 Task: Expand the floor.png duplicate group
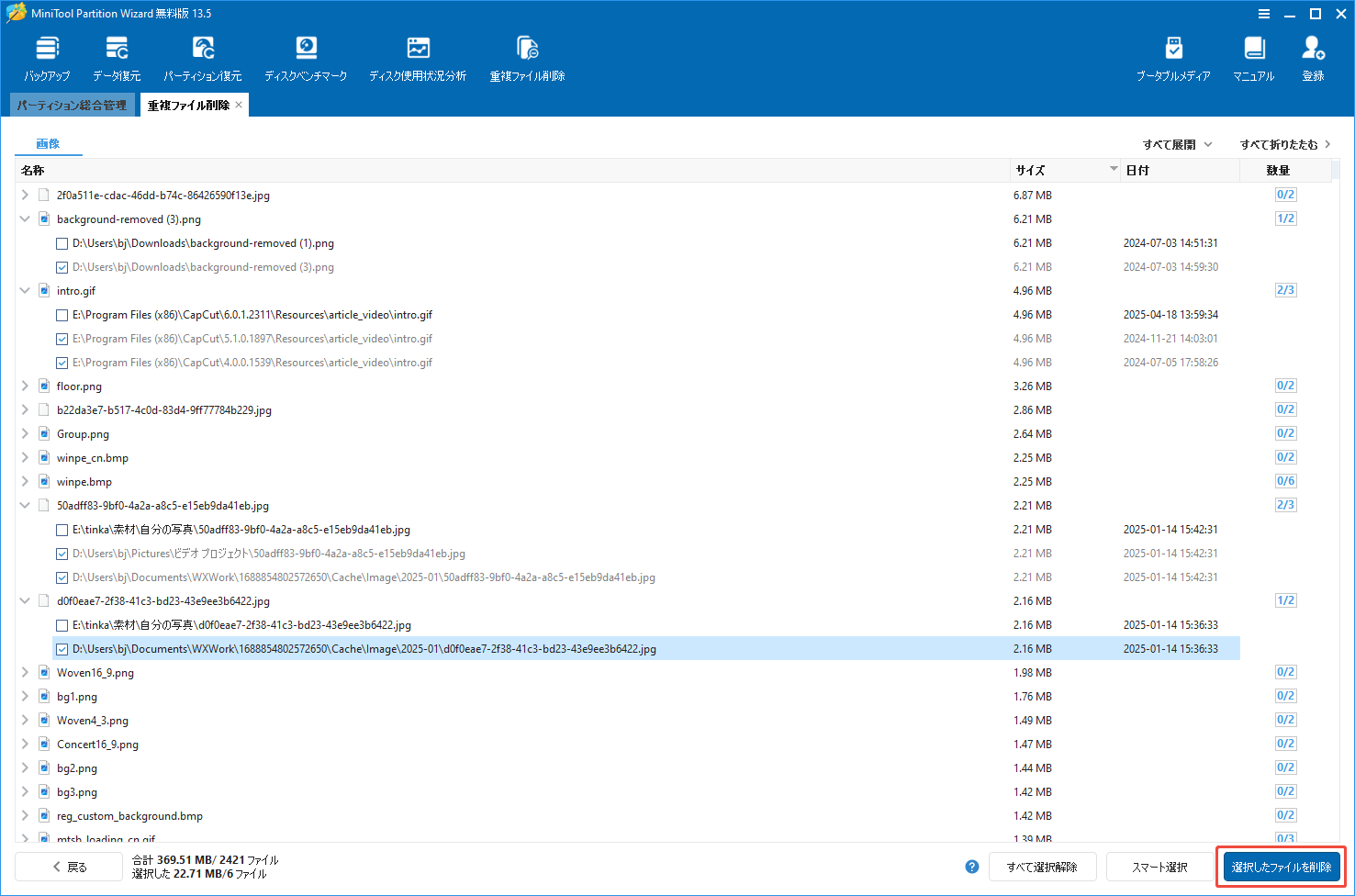[25, 386]
